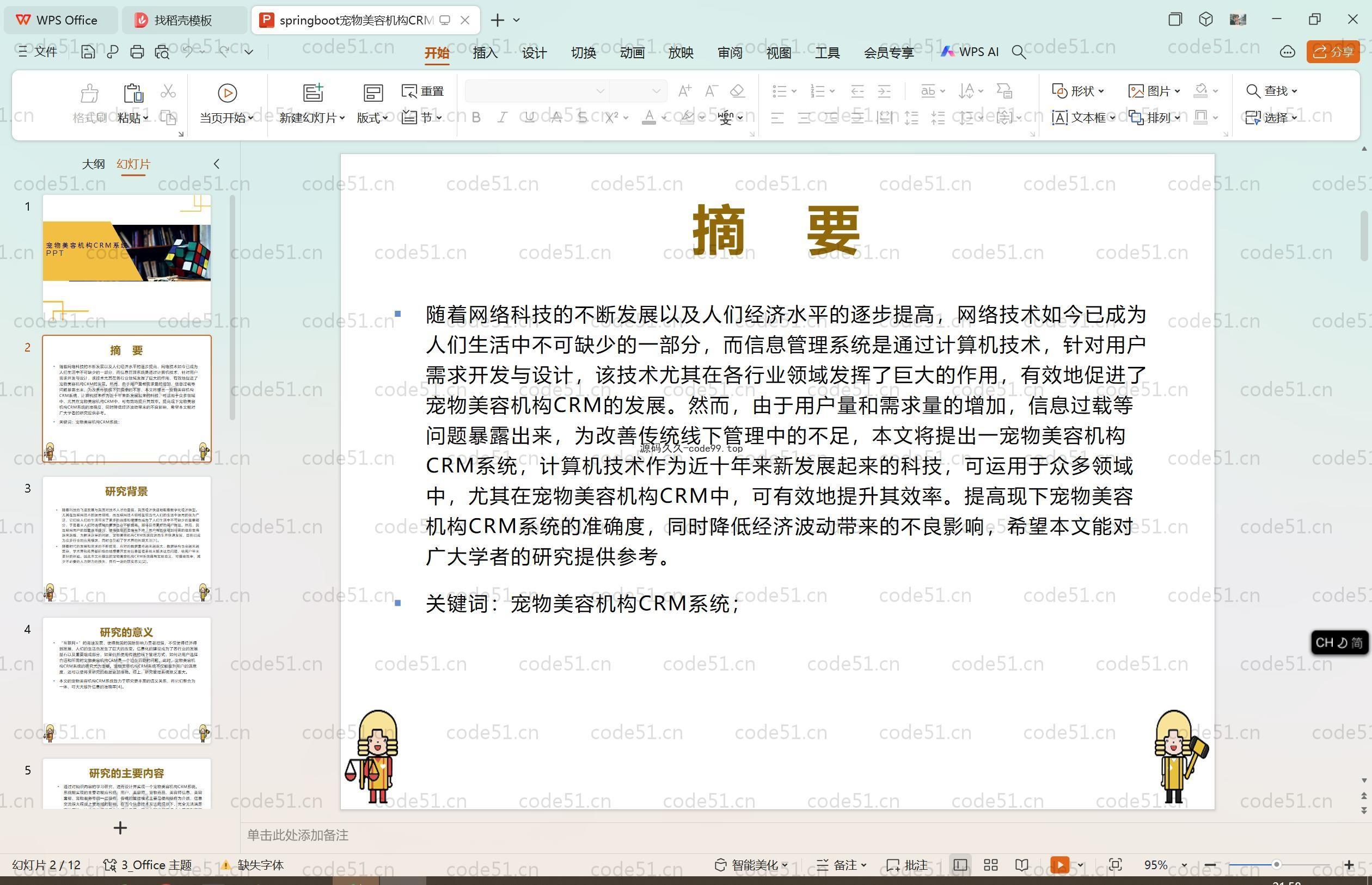This screenshot has height=885, width=1372.
Task: Toggle the notes (备注) pane
Action: (840, 865)
